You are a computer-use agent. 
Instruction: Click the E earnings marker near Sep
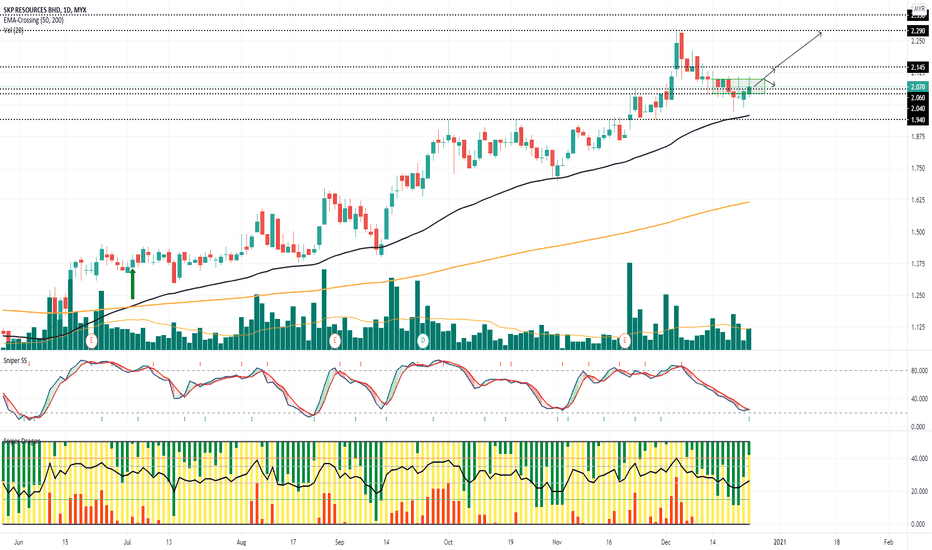point(335,341)
